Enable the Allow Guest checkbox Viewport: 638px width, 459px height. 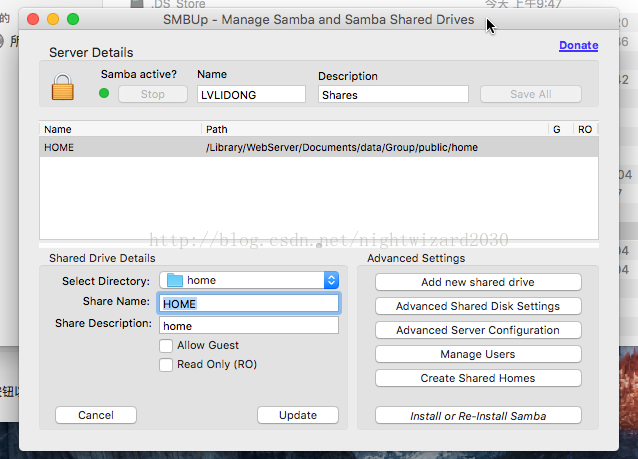[166, 345]
